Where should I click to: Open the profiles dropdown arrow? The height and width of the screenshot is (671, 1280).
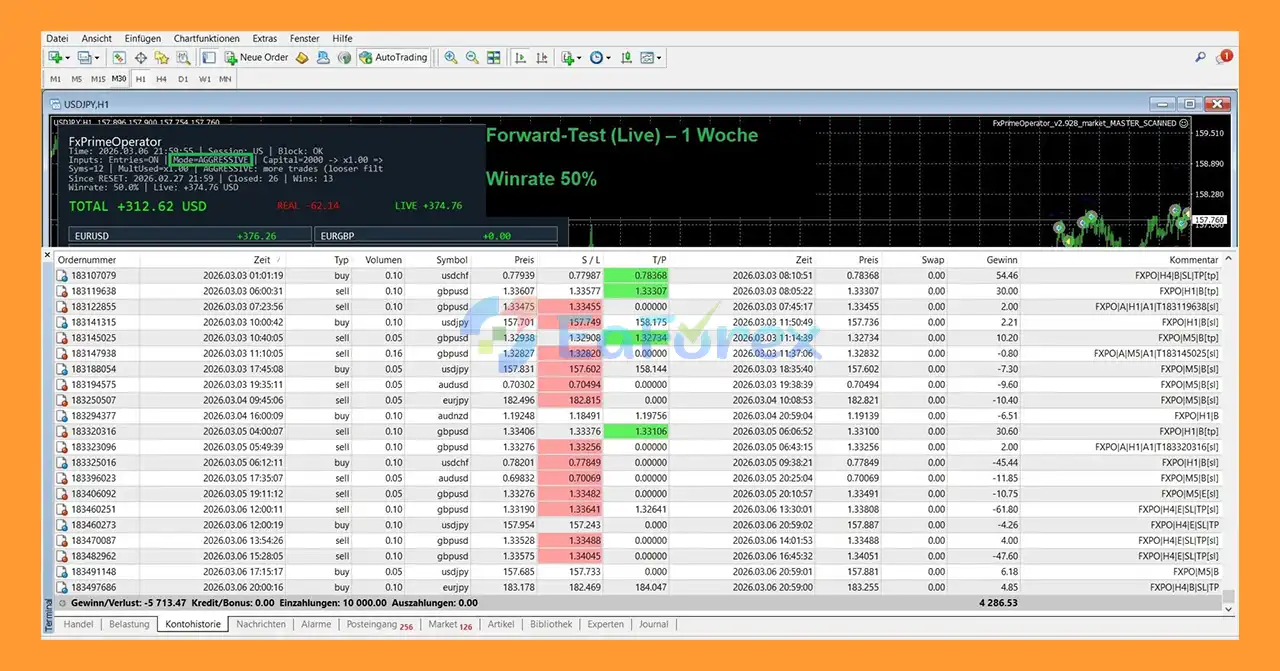point(98,58)
